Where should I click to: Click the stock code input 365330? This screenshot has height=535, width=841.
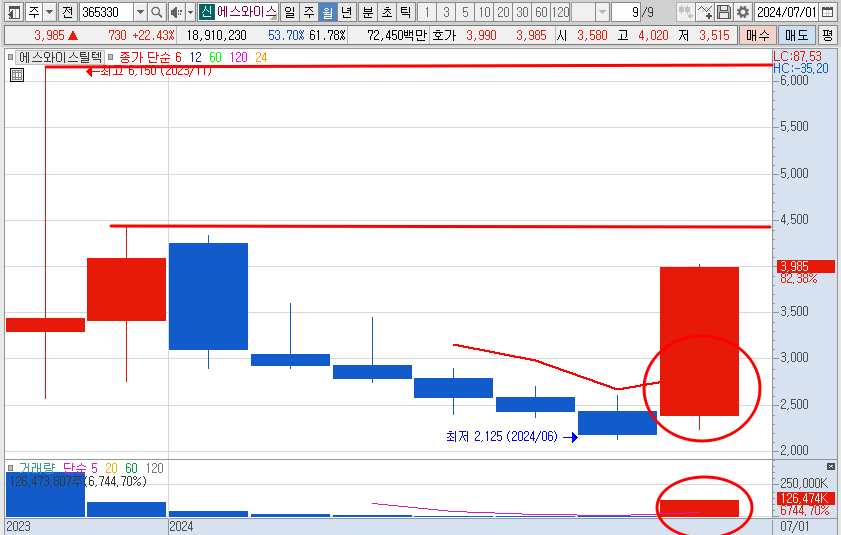tap(107, 12)
